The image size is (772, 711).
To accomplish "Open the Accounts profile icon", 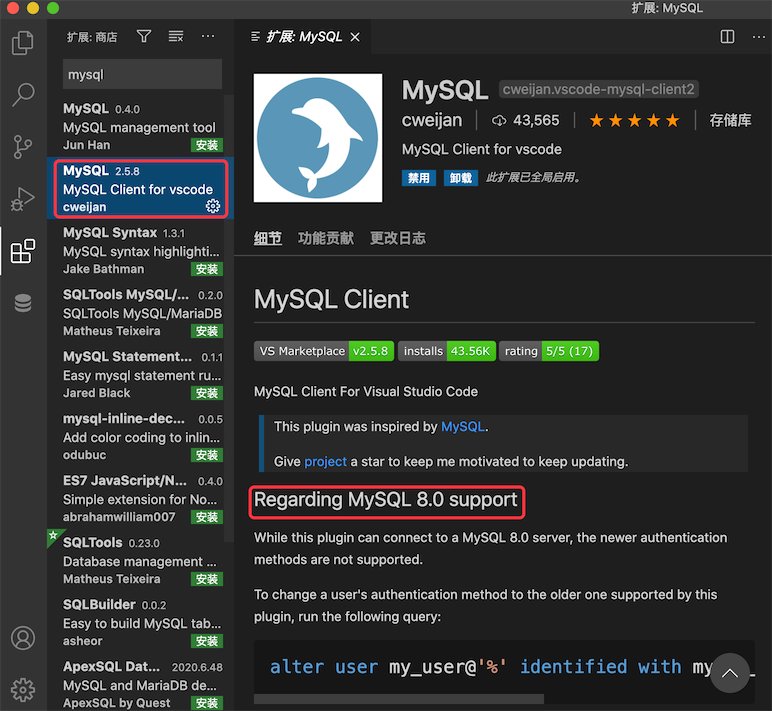I will (x=23, y=638).
